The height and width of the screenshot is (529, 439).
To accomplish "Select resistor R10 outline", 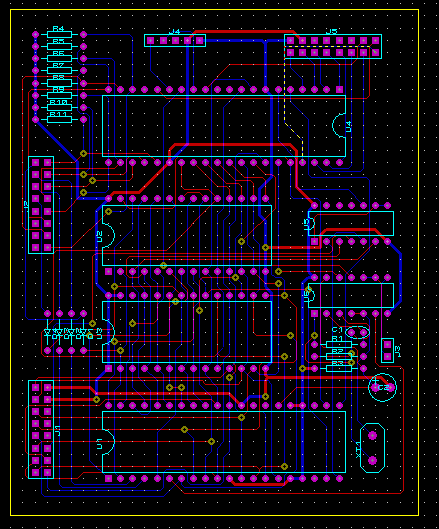I will 59,107.
